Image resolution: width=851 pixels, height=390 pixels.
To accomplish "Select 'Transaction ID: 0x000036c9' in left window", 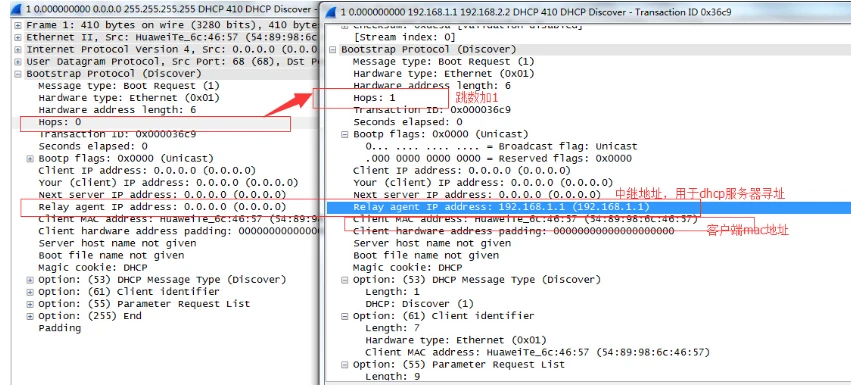I will (117, 134).
